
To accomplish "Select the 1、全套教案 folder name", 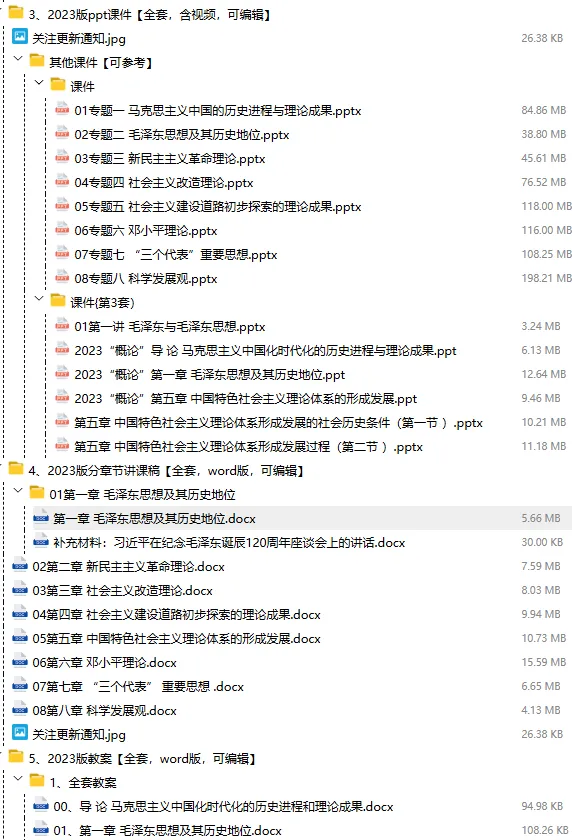I will [x=83, y=783].
